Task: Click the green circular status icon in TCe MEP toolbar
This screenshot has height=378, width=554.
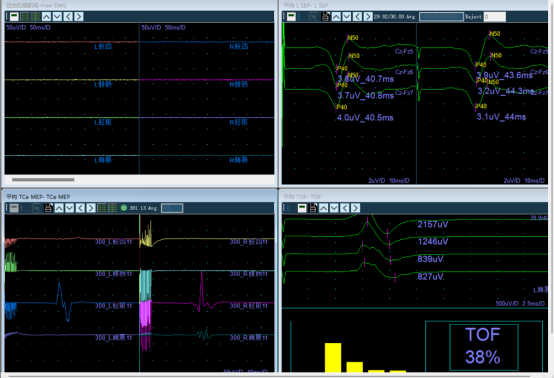Action: point(123,208)
